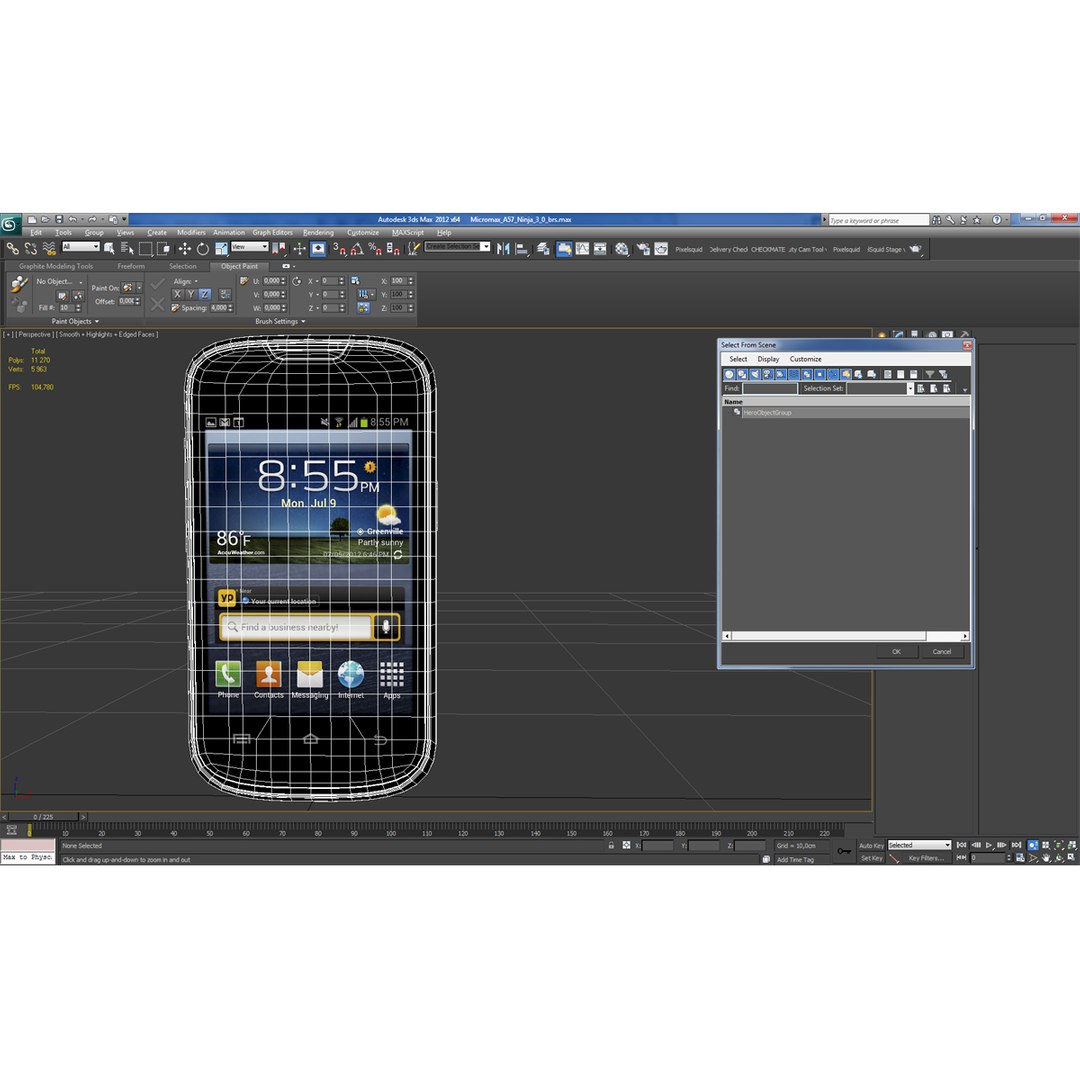Click the CHECKMATE toolbar button

tap(767, 249)
